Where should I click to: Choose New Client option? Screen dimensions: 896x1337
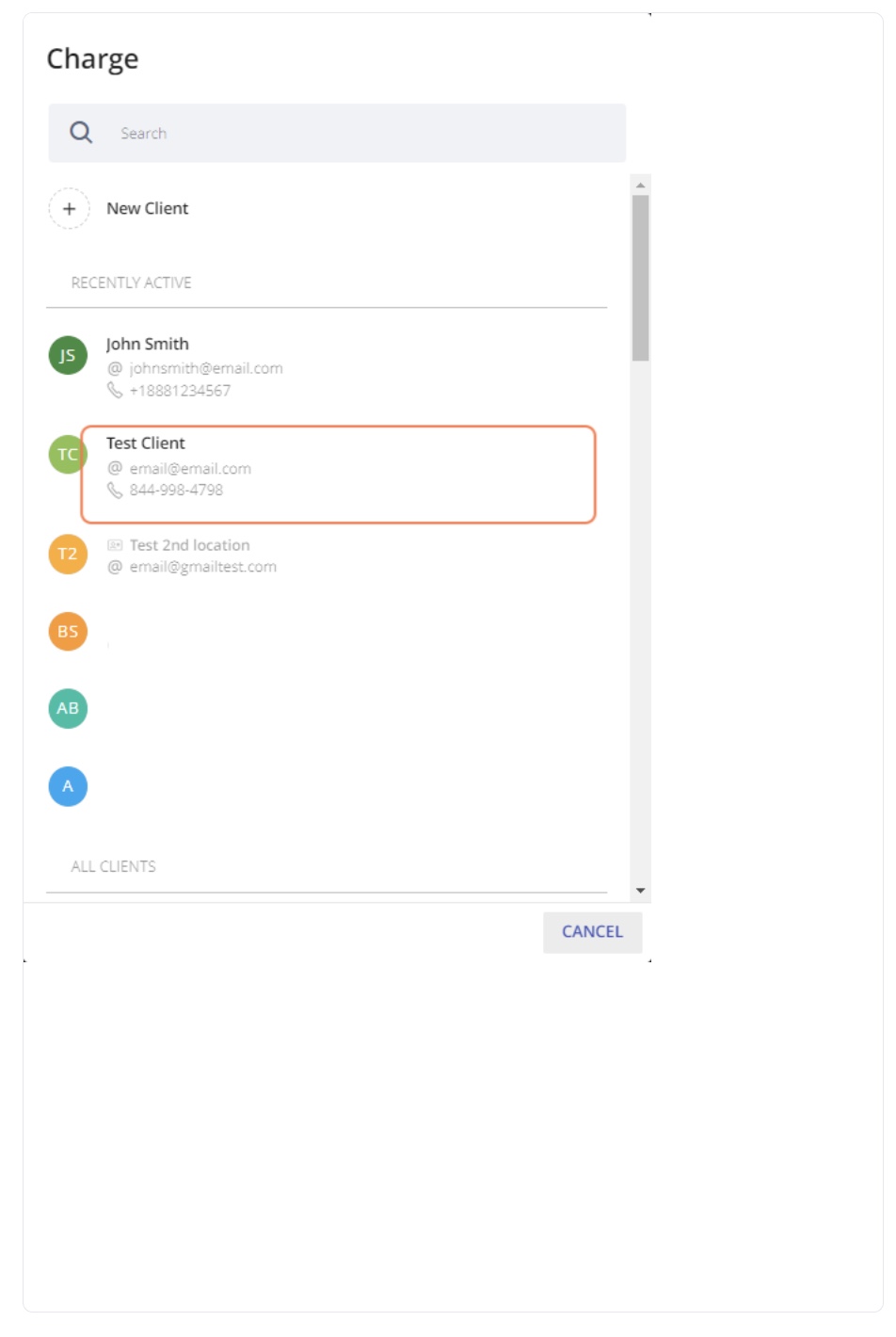click(147, 208)
